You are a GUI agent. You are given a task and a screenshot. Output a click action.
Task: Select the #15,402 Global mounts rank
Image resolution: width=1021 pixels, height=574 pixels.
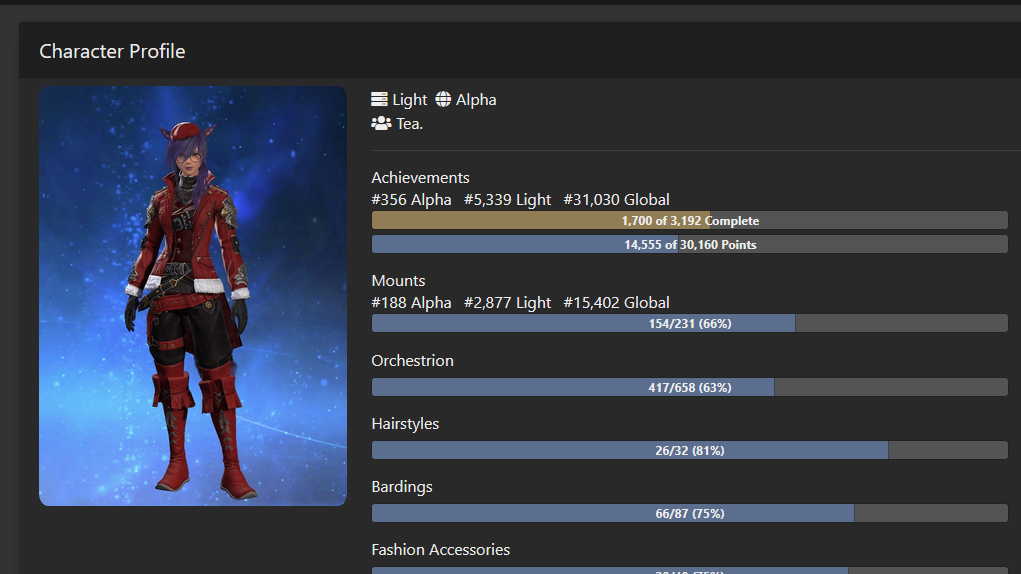(616, 303)
